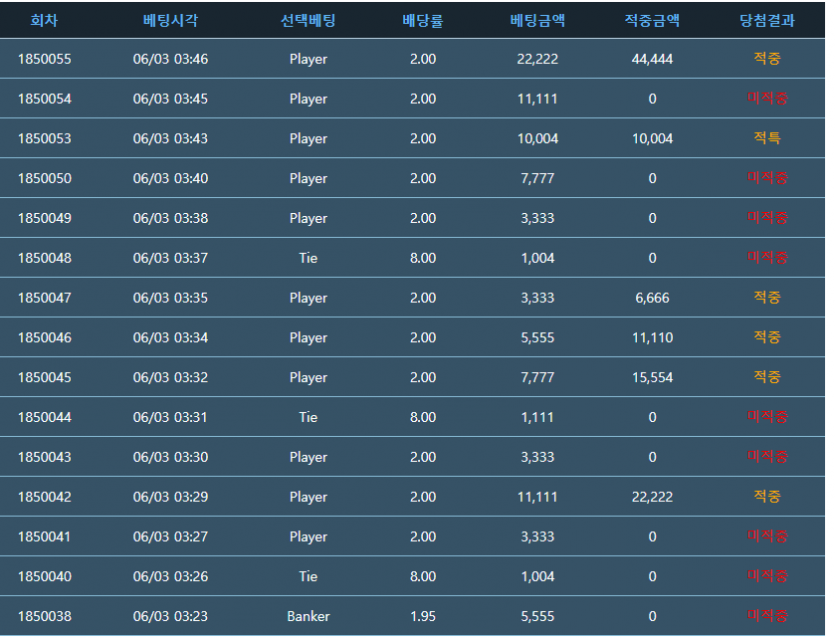This screenshot has height=638, width=835.
Task: Select round number 1850040
Action: tap(44, 576)
